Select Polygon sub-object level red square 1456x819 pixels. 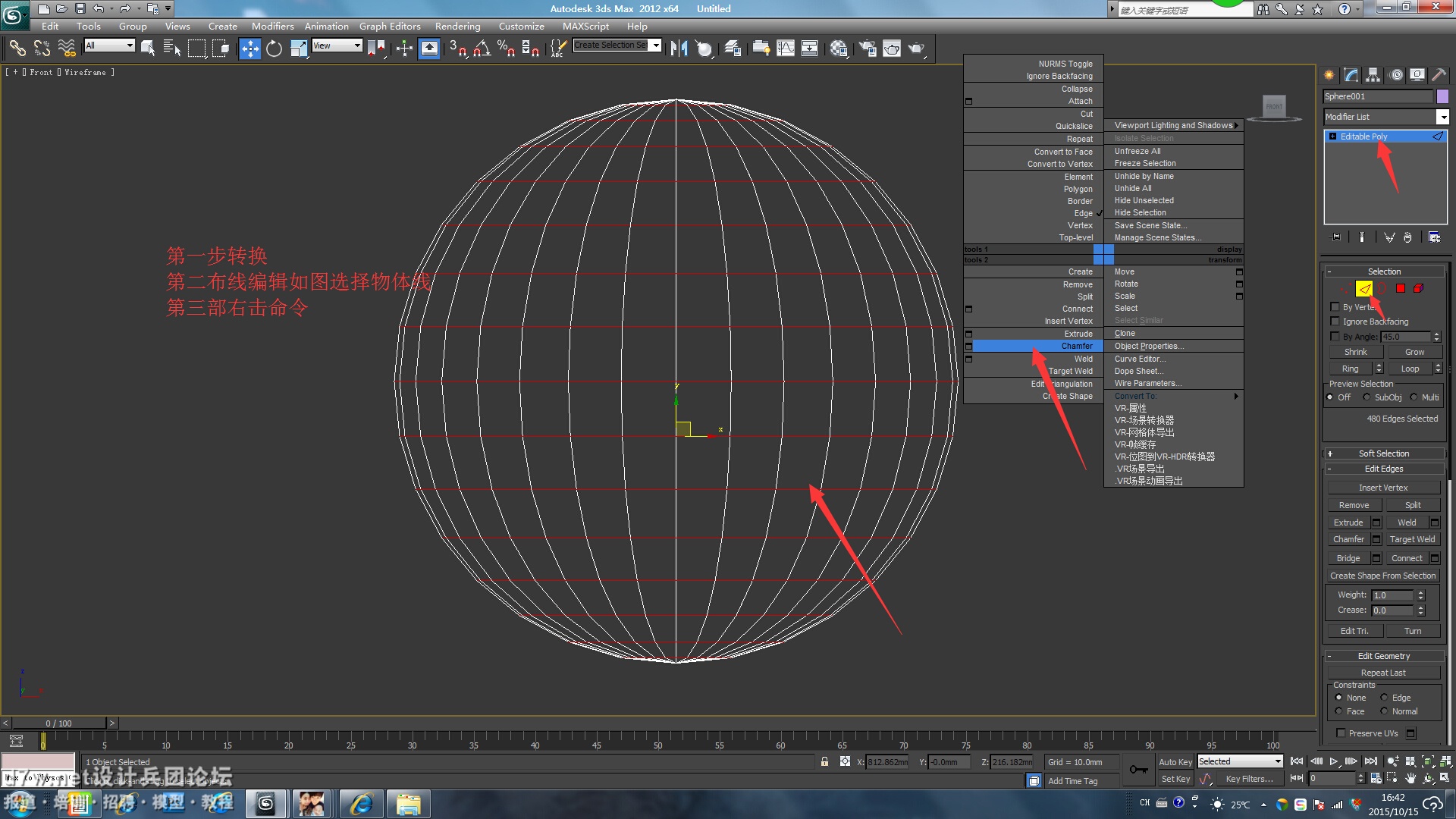[x=1400, y=288]
